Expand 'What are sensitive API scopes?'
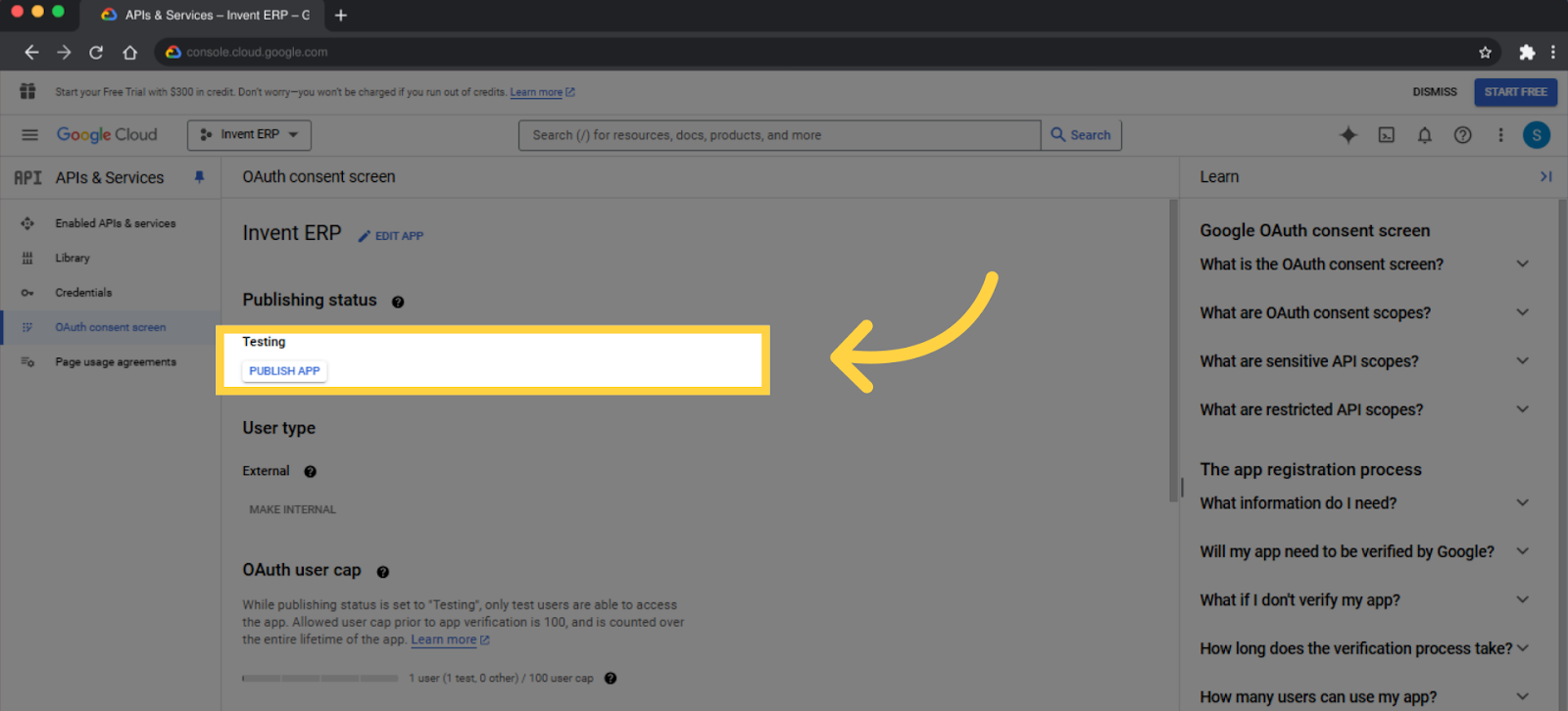This screenshot has width=1568, height=711. click(x=1364, y=361)
